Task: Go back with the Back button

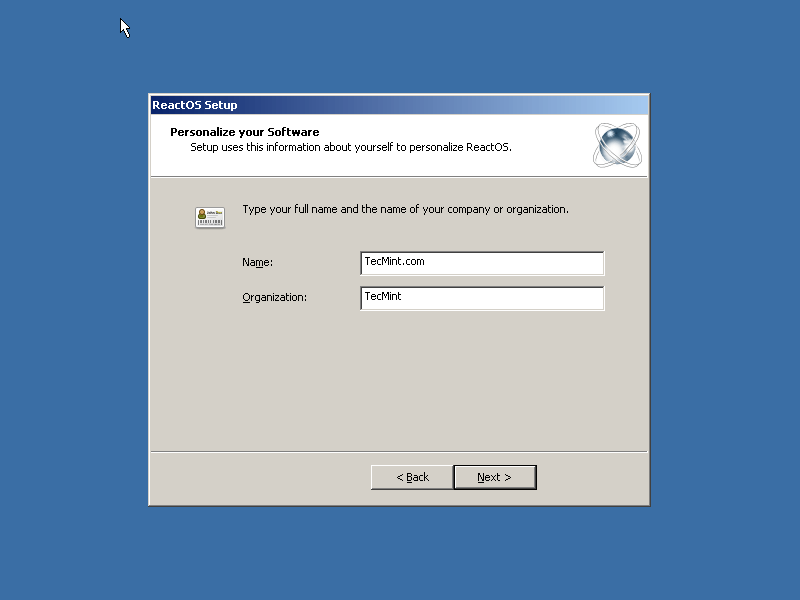Action: tap(412, 477)
